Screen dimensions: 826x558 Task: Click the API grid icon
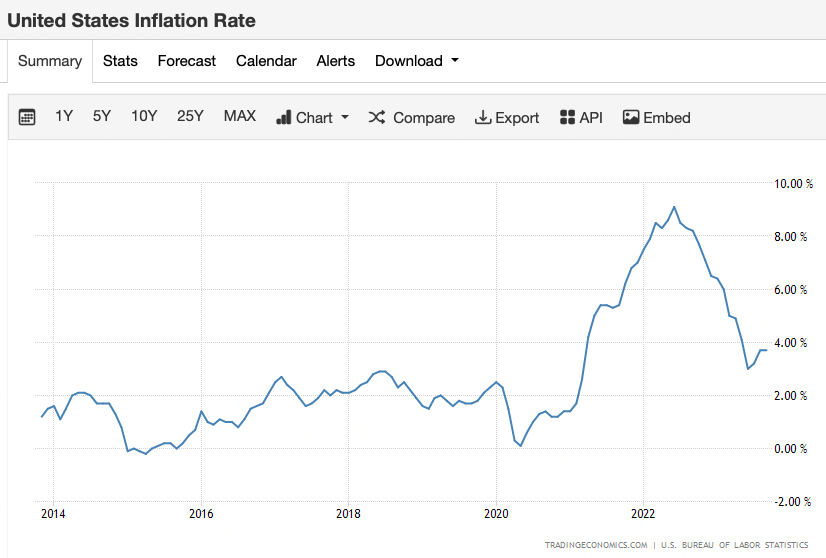567,117
